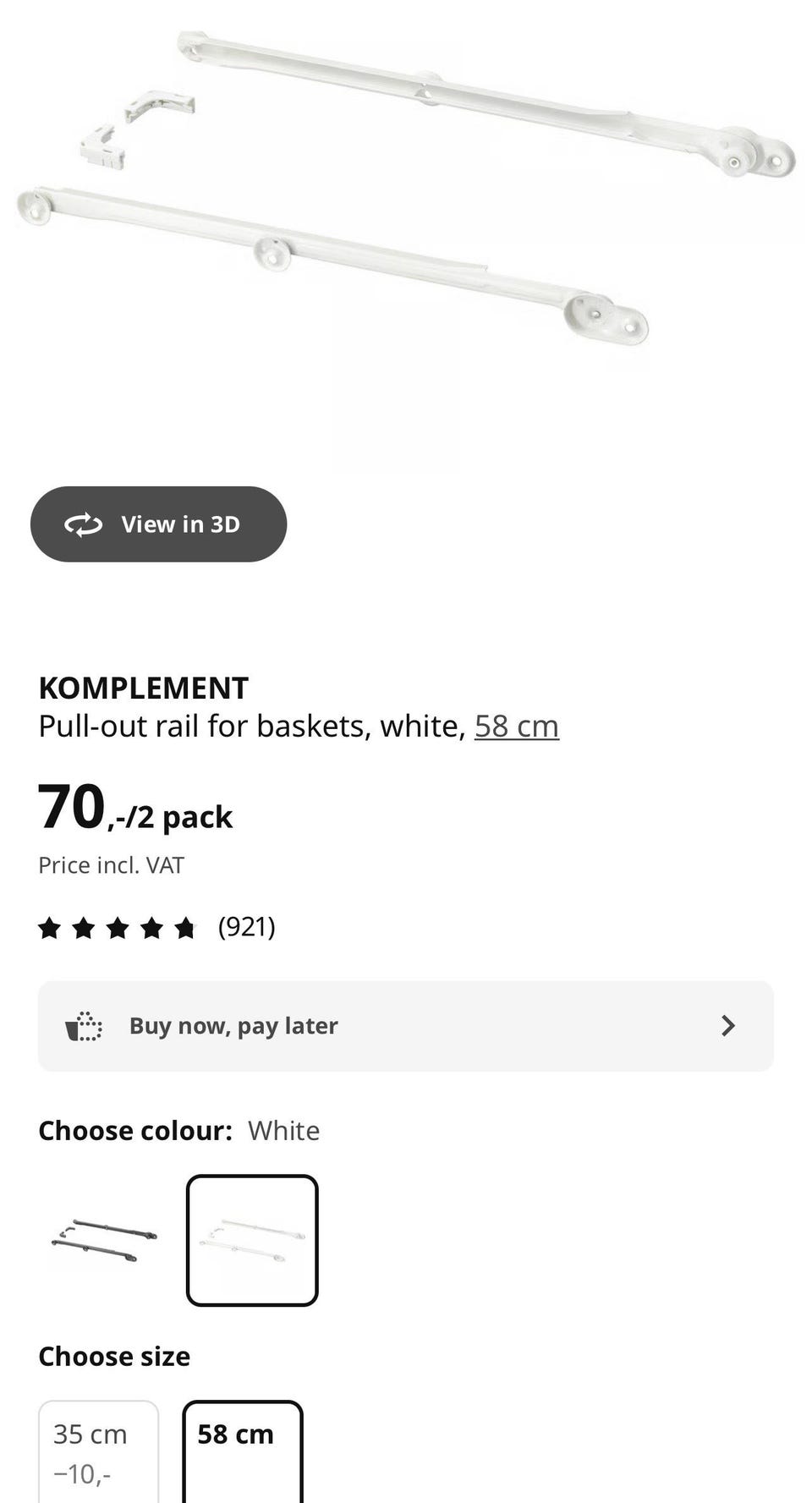Click the (921) review count

(x=247, y=927)
